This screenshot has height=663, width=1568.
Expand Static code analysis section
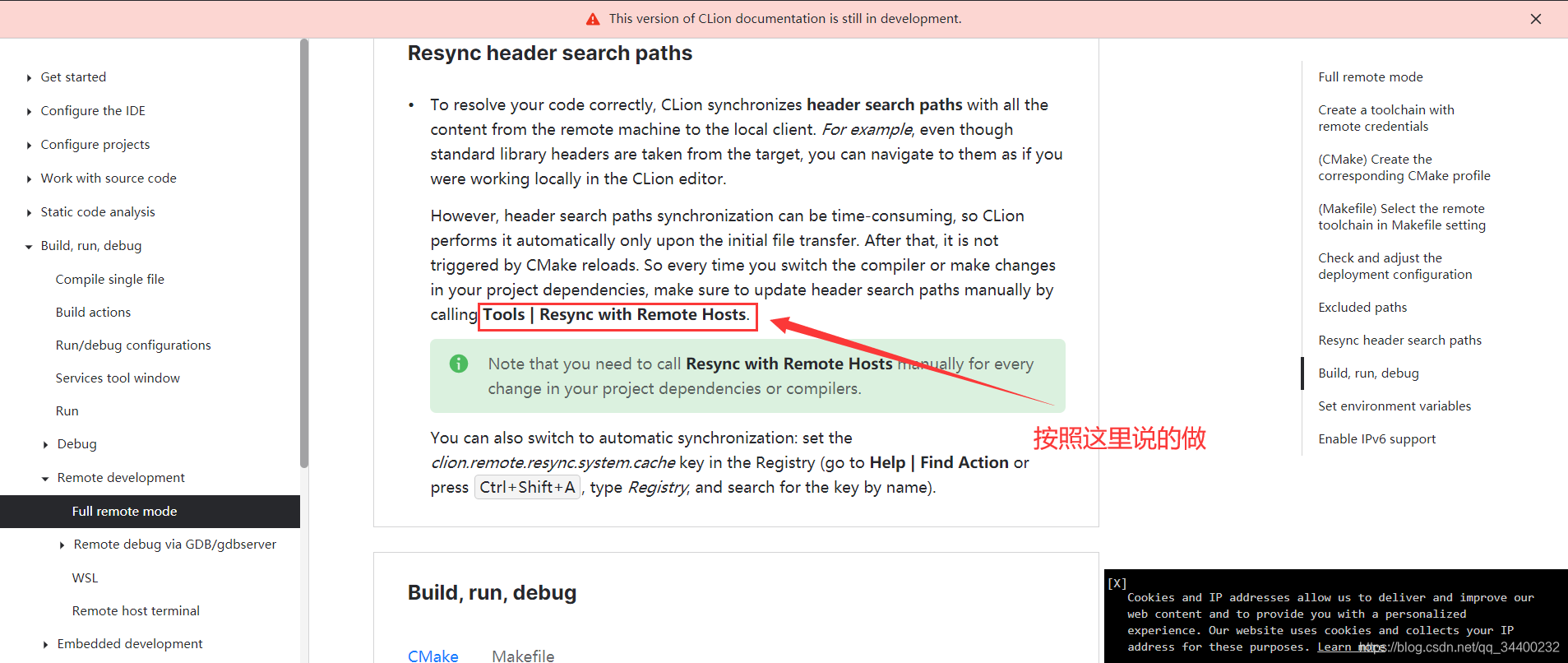29,212
